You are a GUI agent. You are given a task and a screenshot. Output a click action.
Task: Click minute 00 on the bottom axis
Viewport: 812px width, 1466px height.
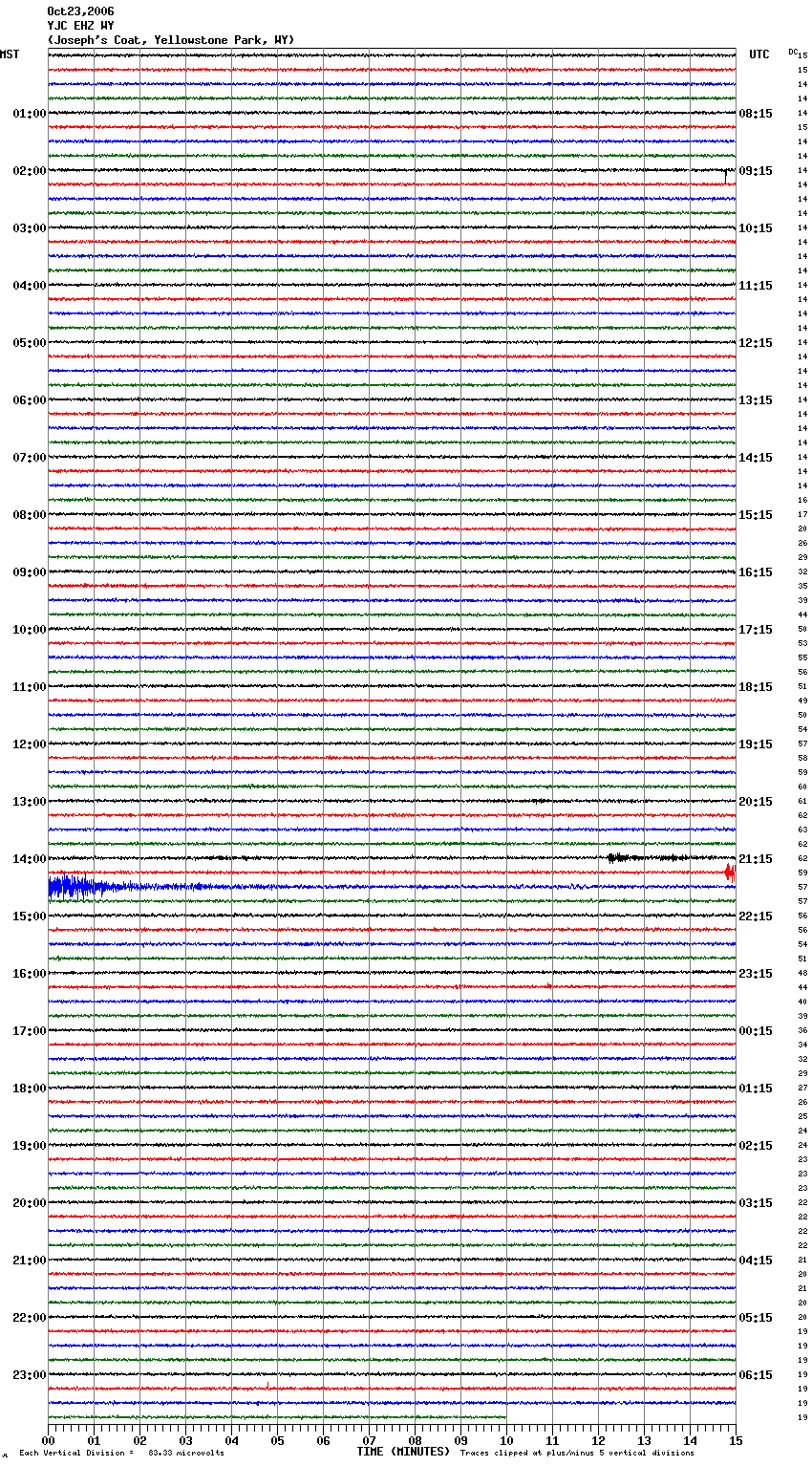48,1440
